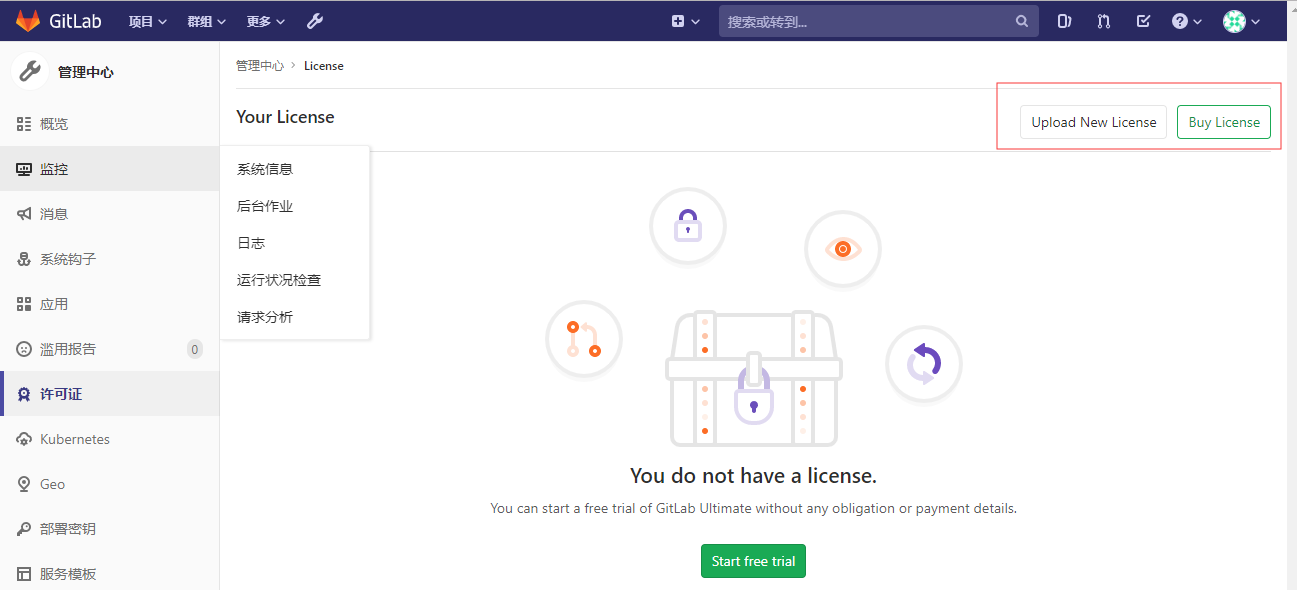Open the 项目 menu
Image resolution: width=1297 pixels, height=590 pixels.
tap(147, 20)
